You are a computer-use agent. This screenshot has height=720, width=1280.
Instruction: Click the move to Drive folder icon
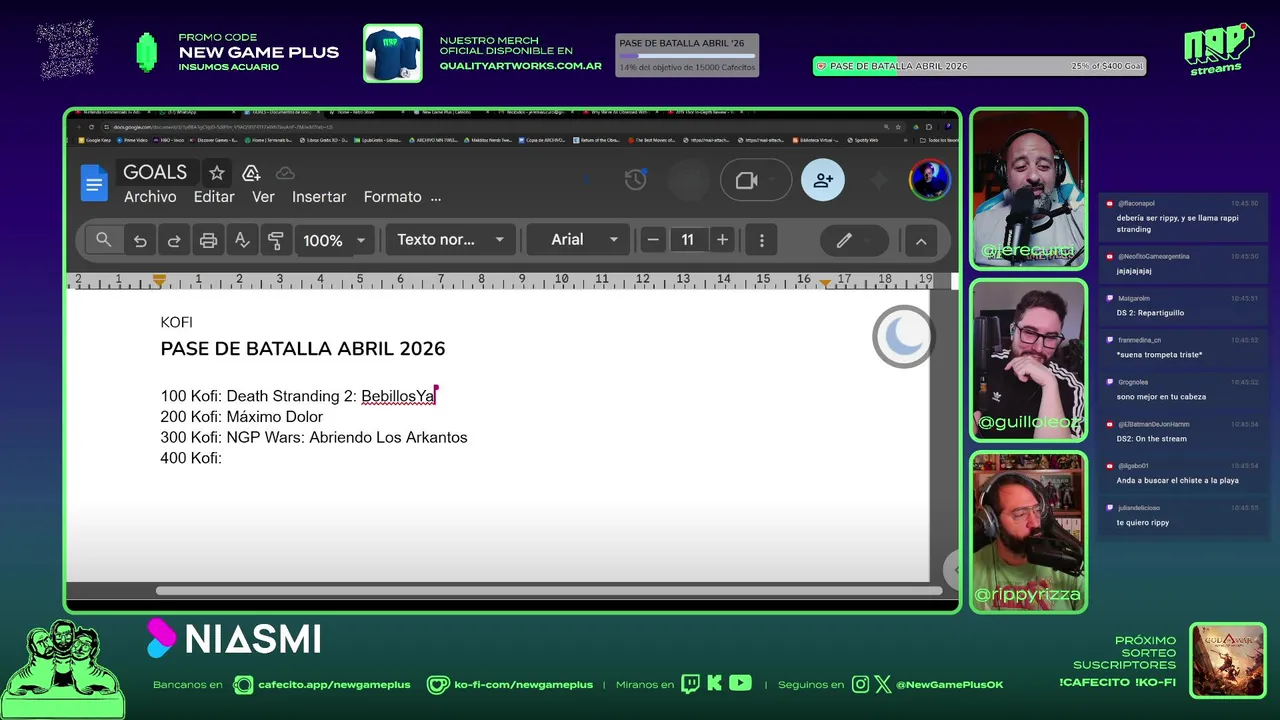[x=251, y=173]
